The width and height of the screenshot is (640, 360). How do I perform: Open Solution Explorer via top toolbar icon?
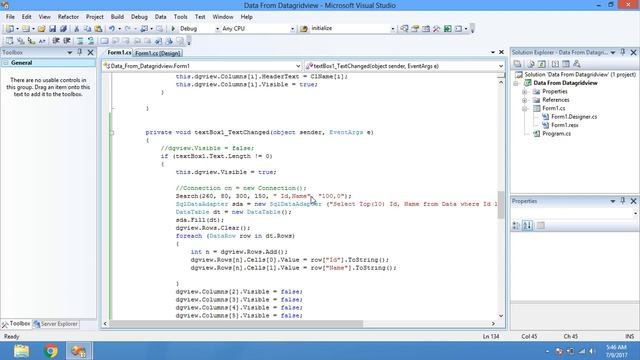[404, 29]
